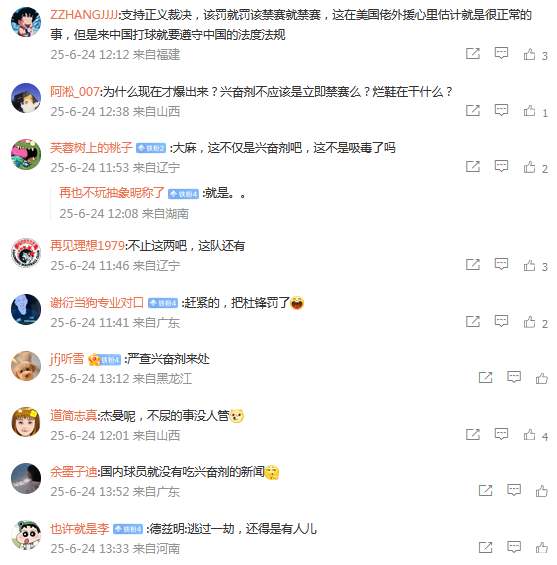
Task: Reply to 也许就是李's comment via the comment icon
Action: tap(514, 547)
